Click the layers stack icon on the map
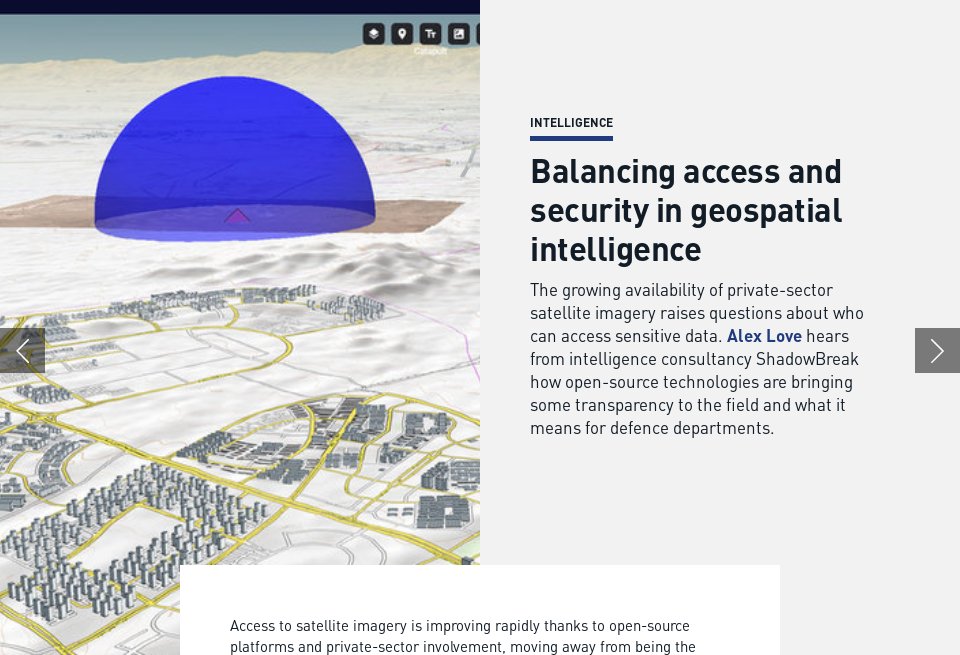Image resolution: width=960 pixels, height=655 pixels. 373,34
